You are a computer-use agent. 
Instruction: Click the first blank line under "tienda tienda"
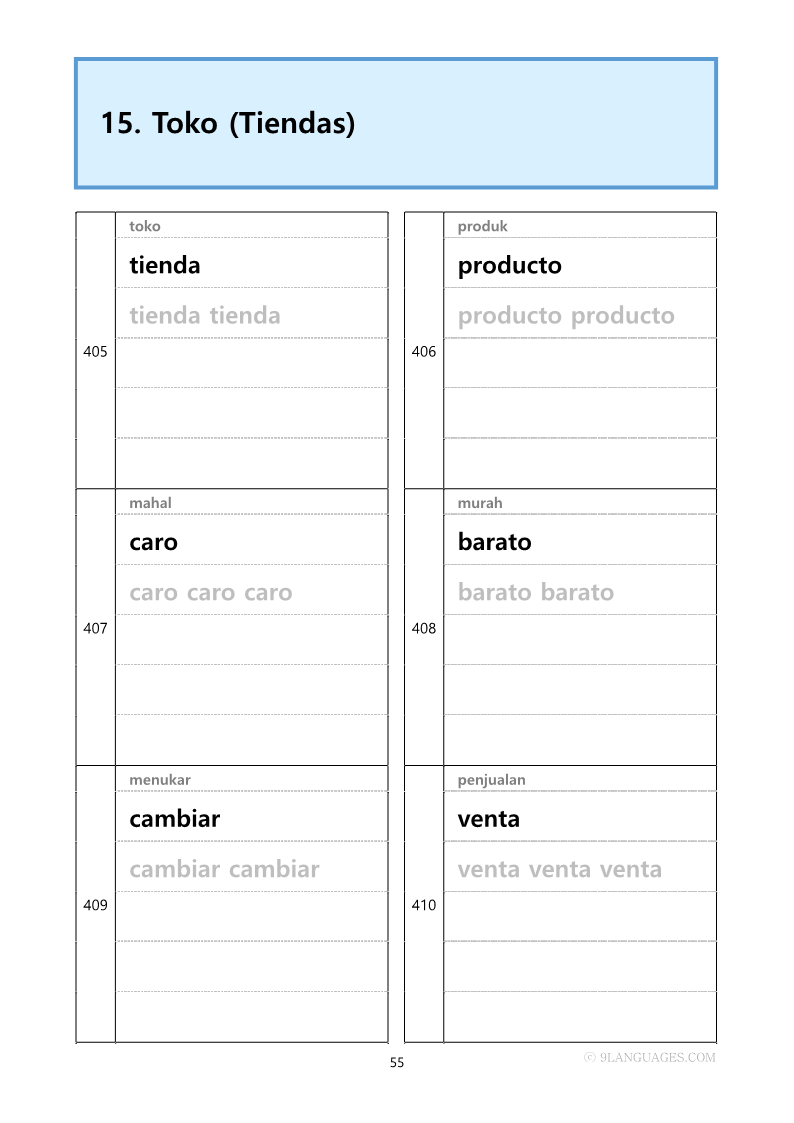click(x=252, y=363)
